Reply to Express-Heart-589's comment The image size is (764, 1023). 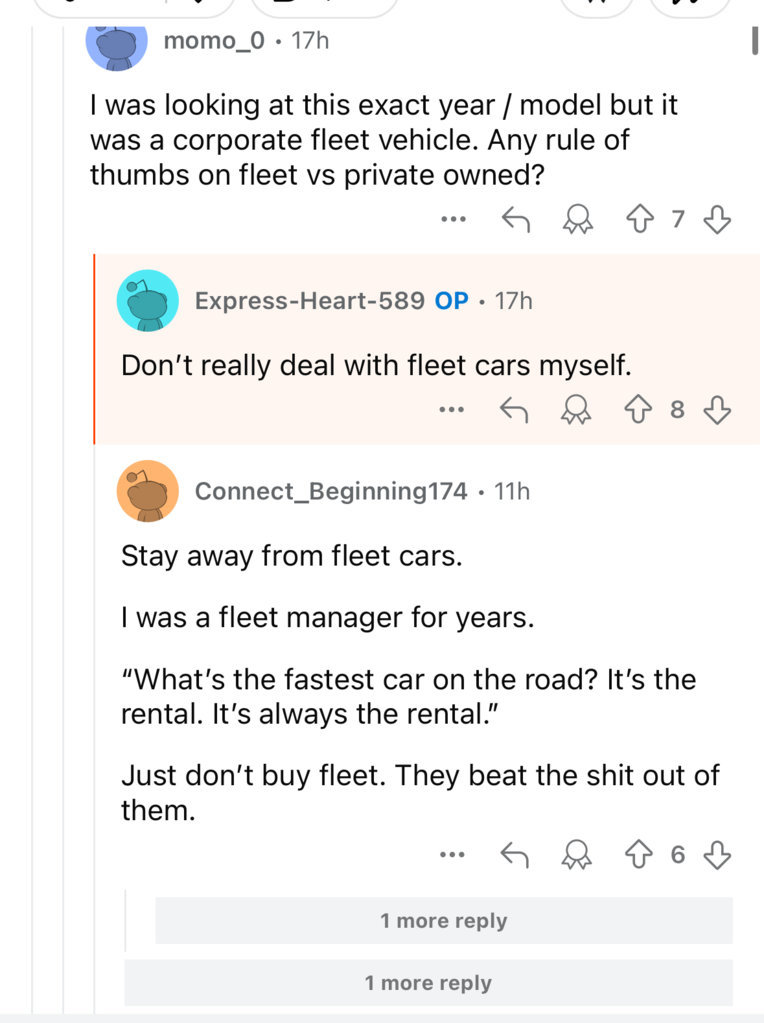513,410
